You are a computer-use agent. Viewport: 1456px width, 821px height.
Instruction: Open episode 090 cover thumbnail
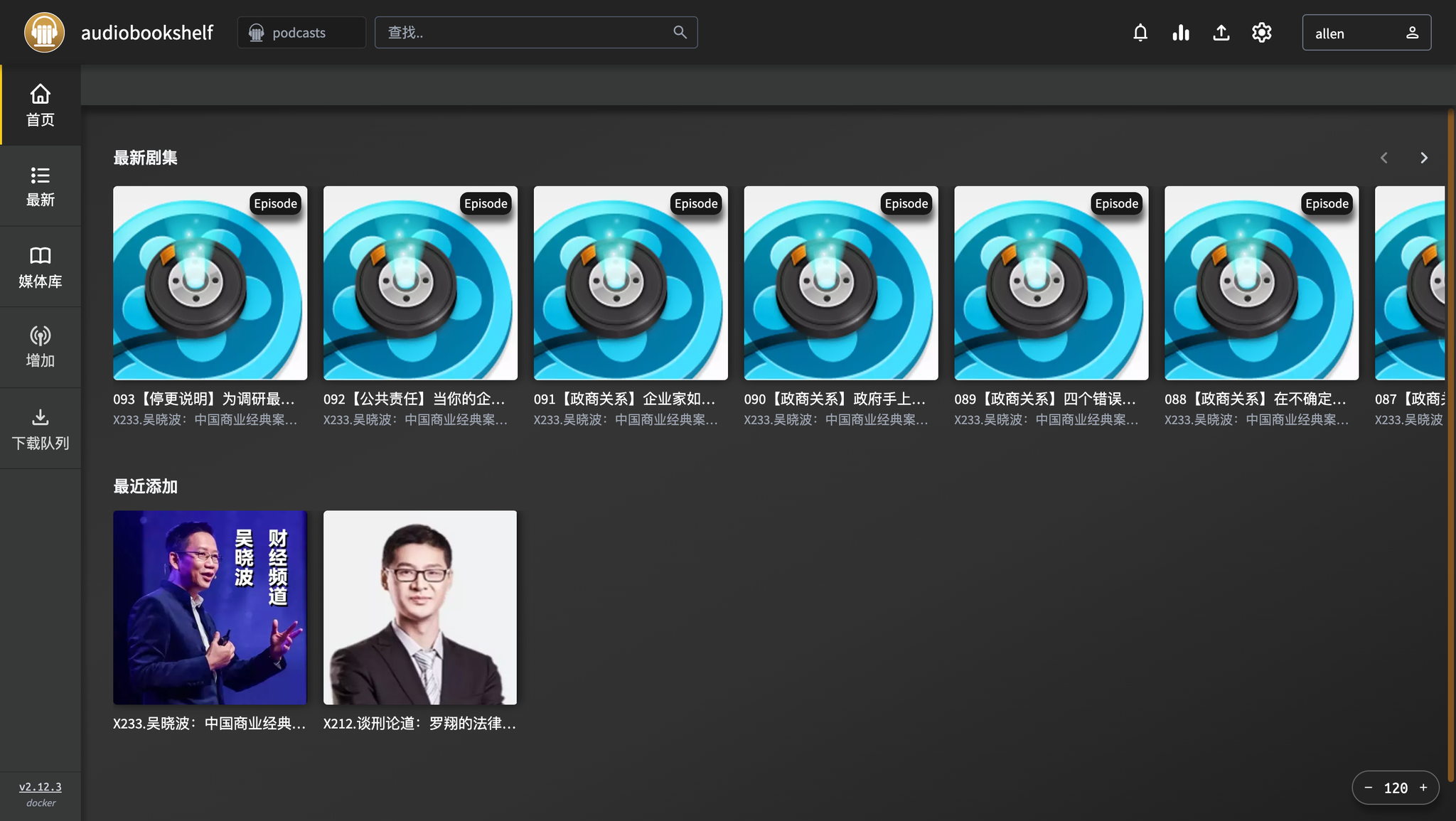[x=841, y=283]
